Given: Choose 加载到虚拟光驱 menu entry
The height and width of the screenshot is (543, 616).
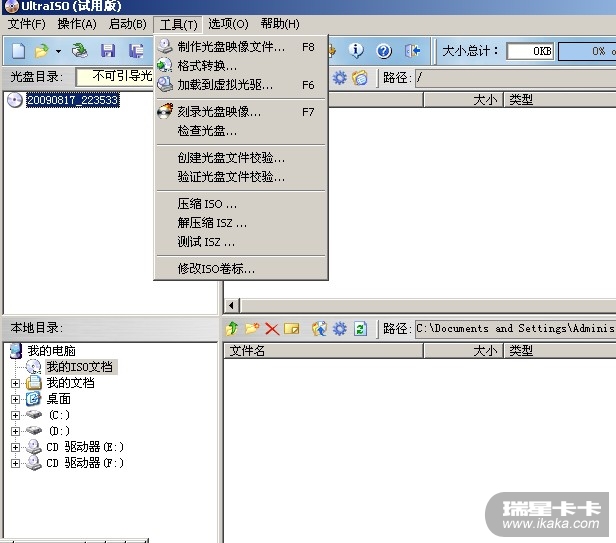Looking at the screenshot, I should coord(241,85).
